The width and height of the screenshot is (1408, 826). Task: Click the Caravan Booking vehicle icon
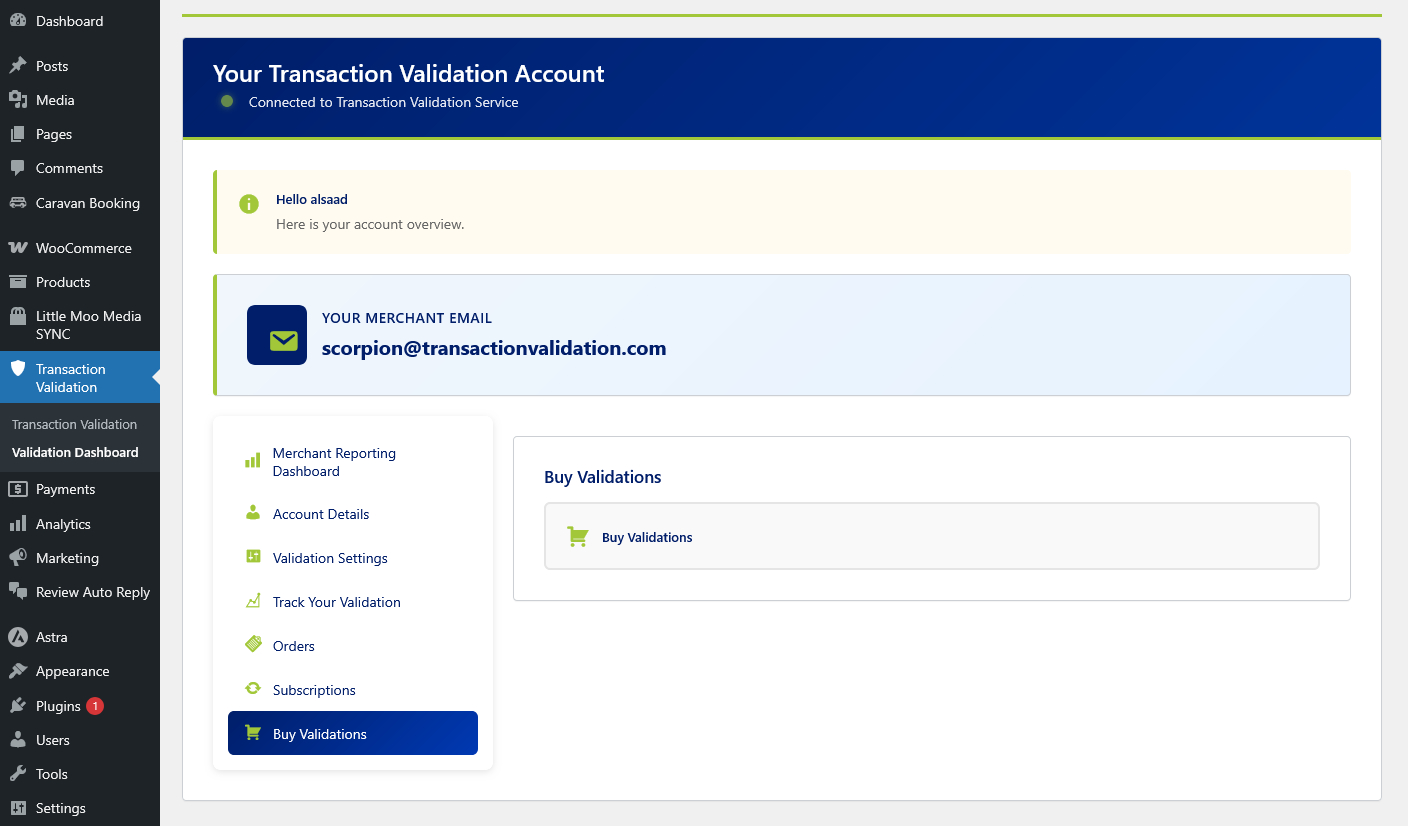coord(18,203)
